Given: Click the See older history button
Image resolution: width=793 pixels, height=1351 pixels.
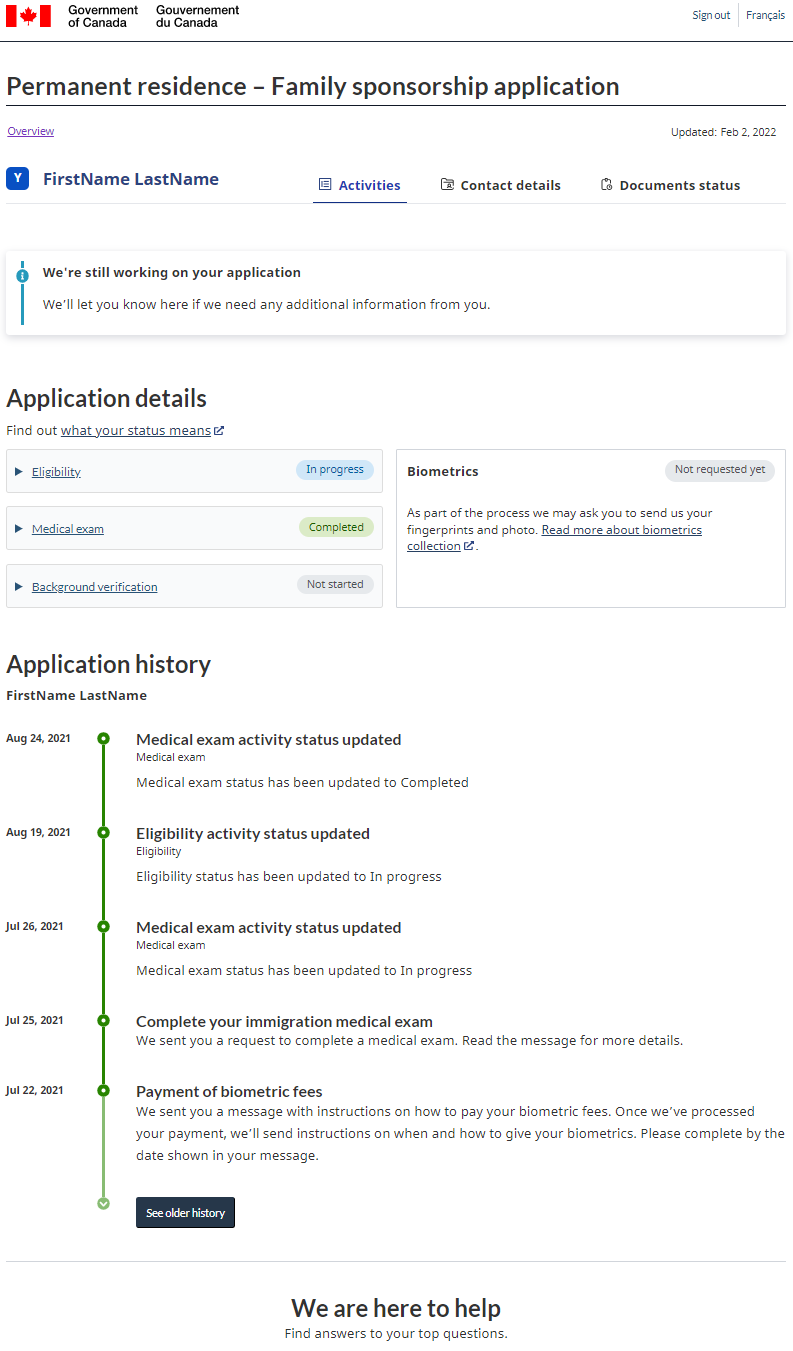Looking at the screenshot, I should pos(185,1212).
